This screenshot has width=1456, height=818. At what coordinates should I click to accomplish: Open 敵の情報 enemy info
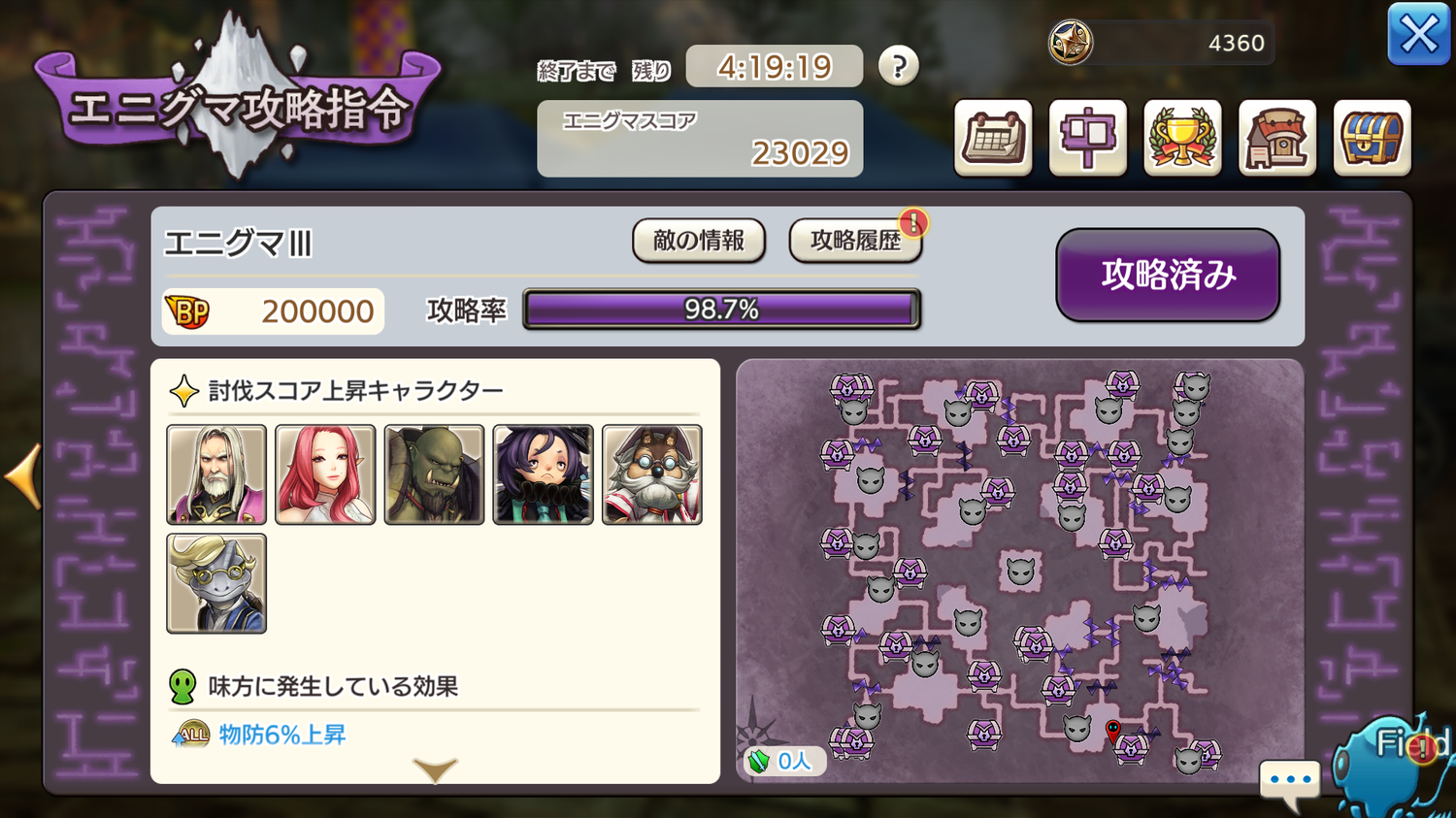[x=699, y=241]
